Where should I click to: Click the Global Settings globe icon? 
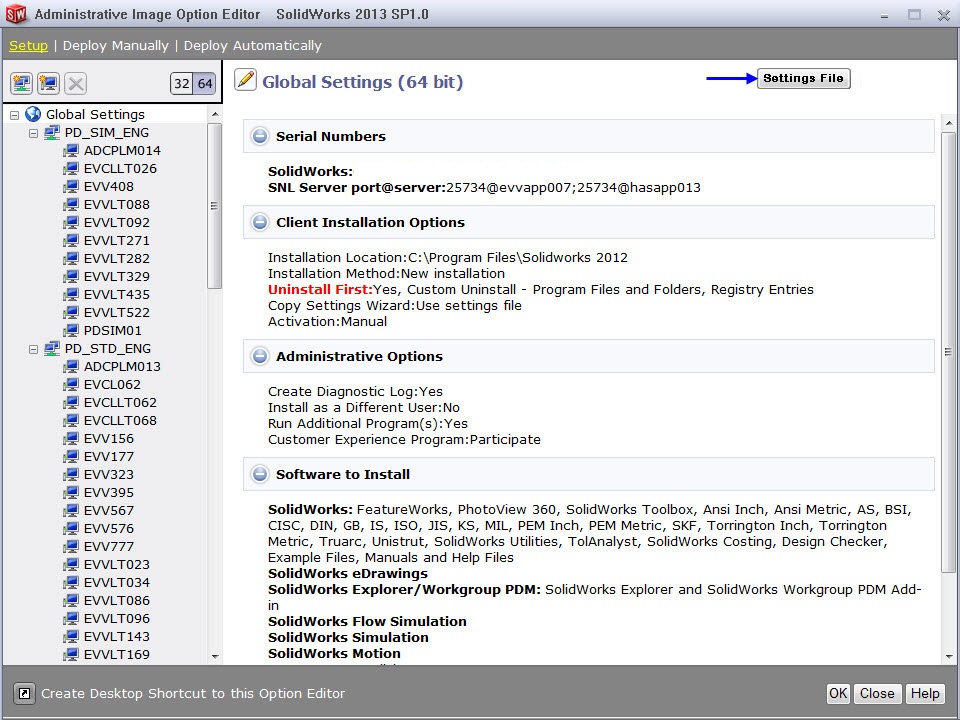tap(33, 114)
